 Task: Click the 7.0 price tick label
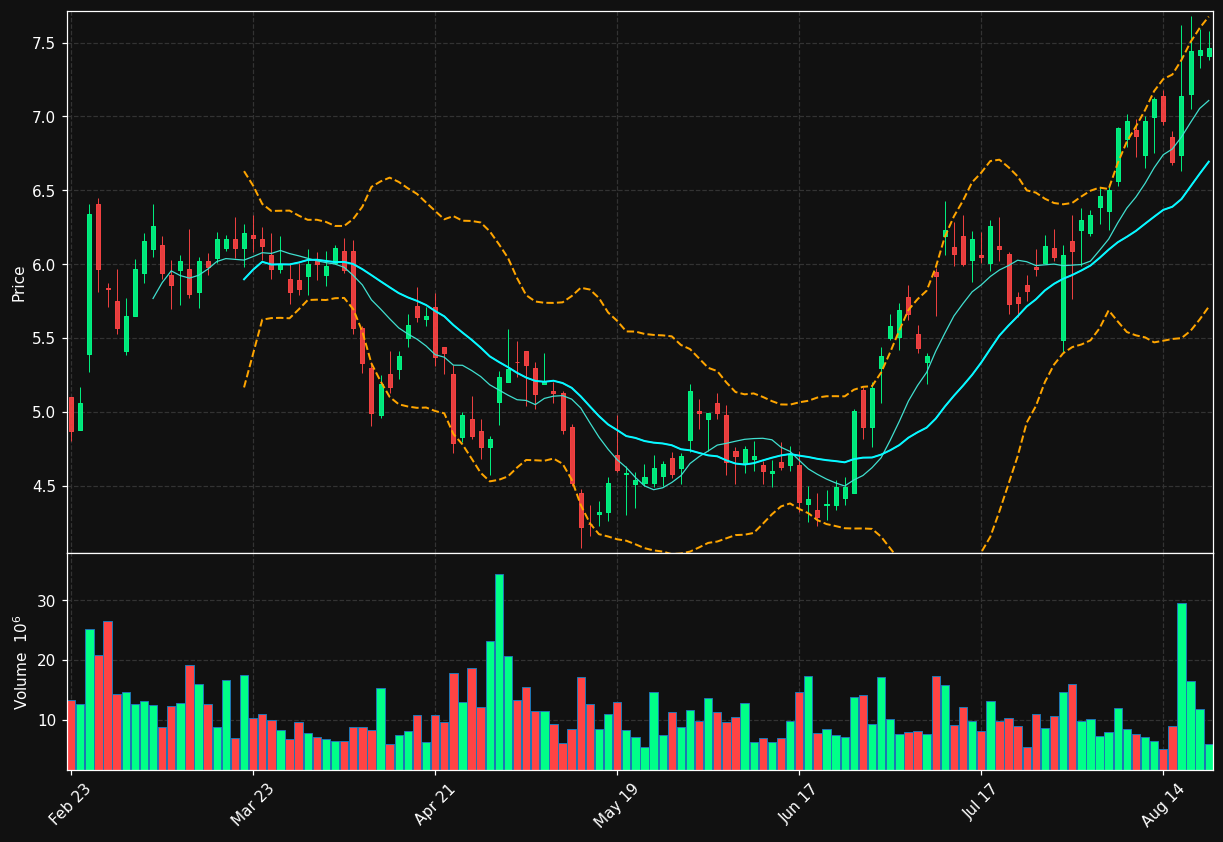tap(43, 117)
